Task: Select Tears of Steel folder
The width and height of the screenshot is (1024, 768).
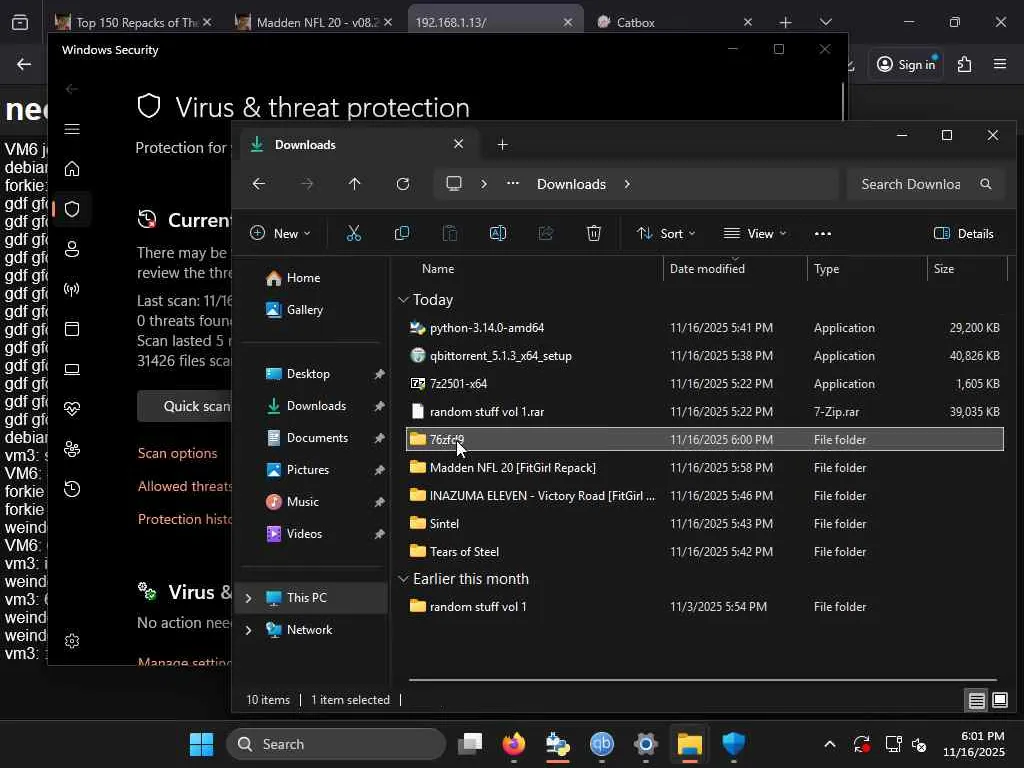Action: (x=705, y=552)
